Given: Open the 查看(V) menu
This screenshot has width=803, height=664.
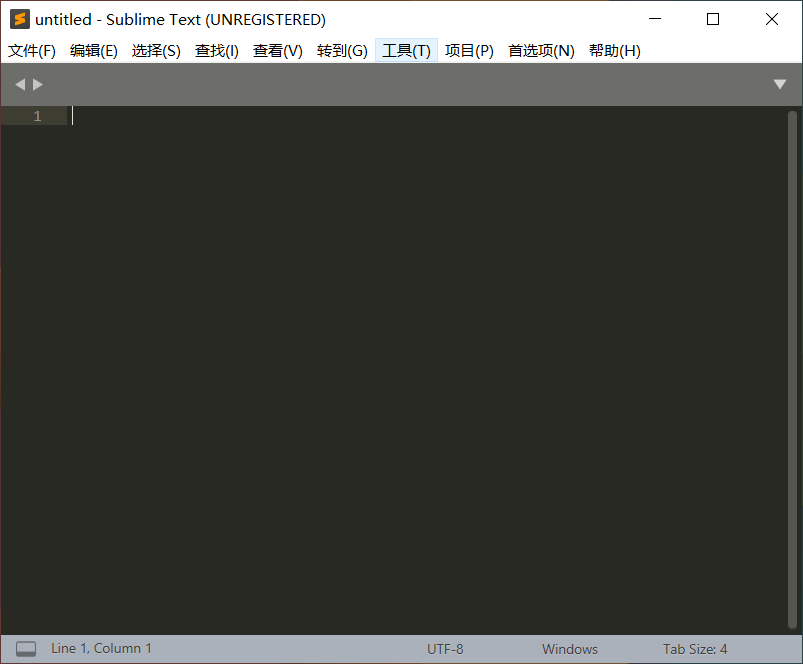Looking at the screenshot, I should tap(278, 51).
